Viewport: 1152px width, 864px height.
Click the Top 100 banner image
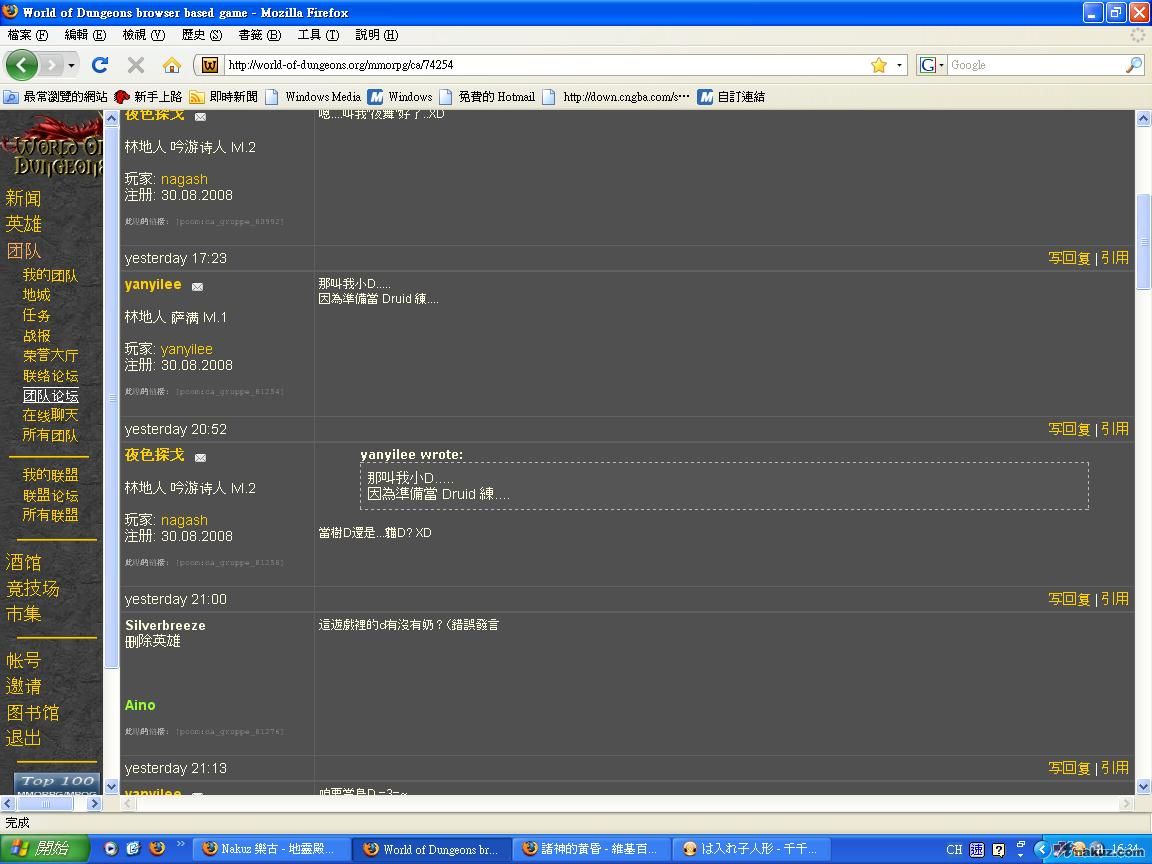click(57, 783)
